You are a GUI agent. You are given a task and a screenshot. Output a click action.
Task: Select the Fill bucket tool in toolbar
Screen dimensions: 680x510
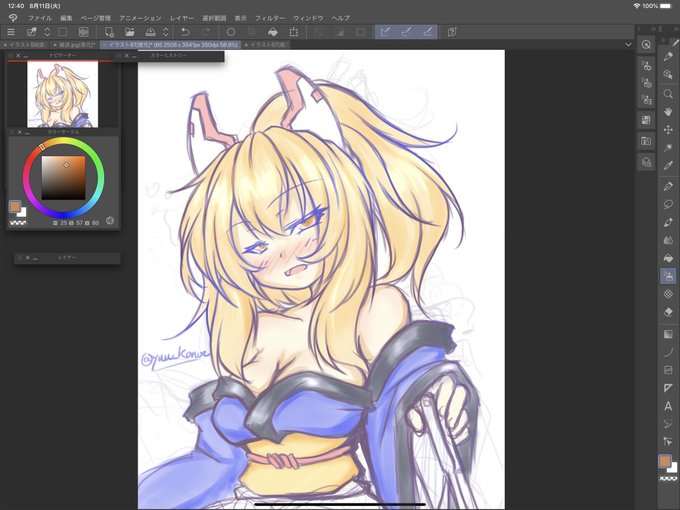[668, 258]
